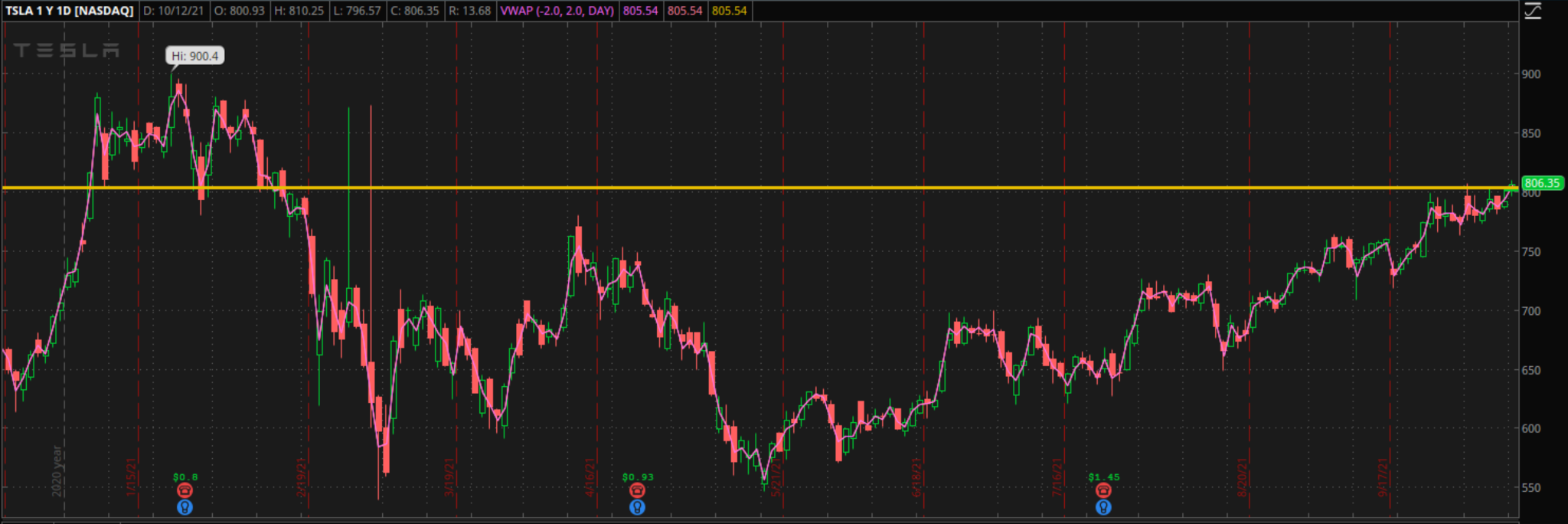Click the 2/19/21 expiration date marker
Screen dimensions: 1568x524
301,477
